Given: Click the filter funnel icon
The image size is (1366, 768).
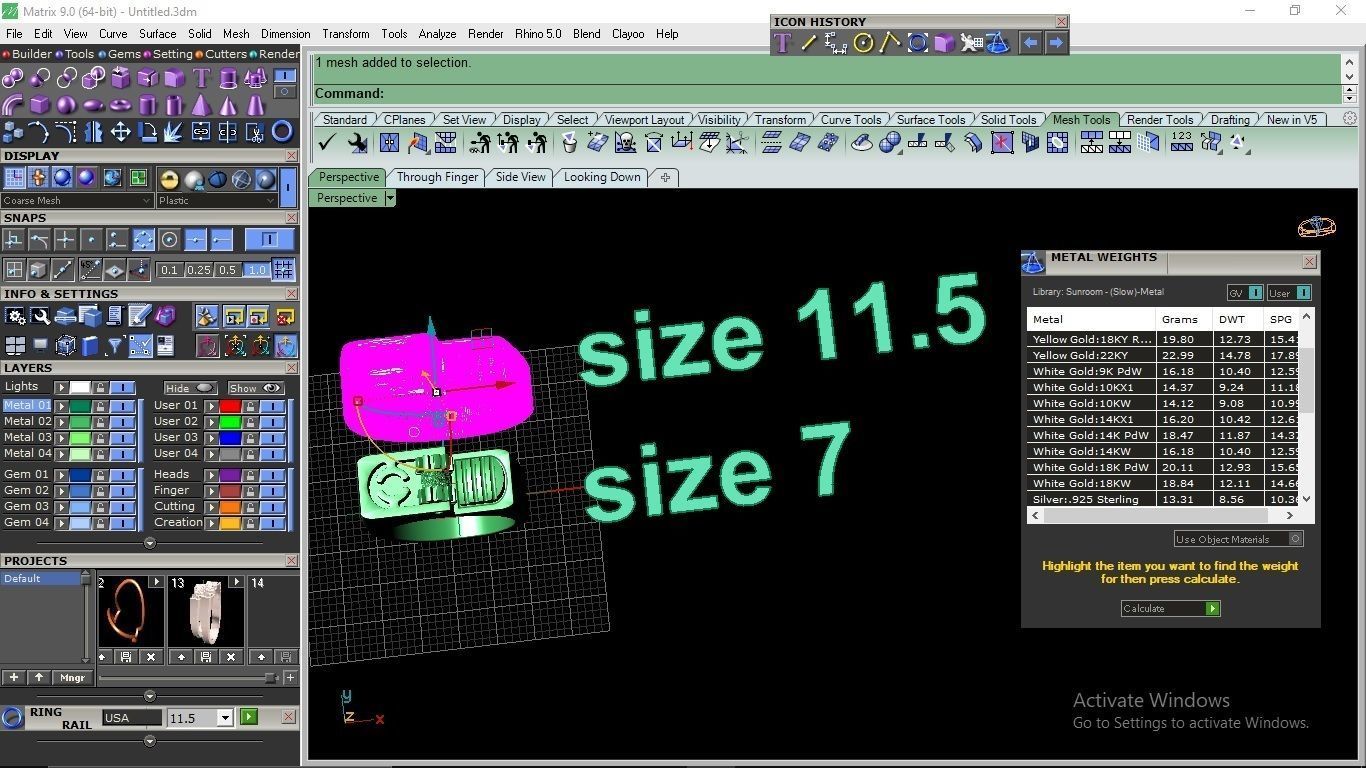Looking at the screenshot, I should [116, 346].
